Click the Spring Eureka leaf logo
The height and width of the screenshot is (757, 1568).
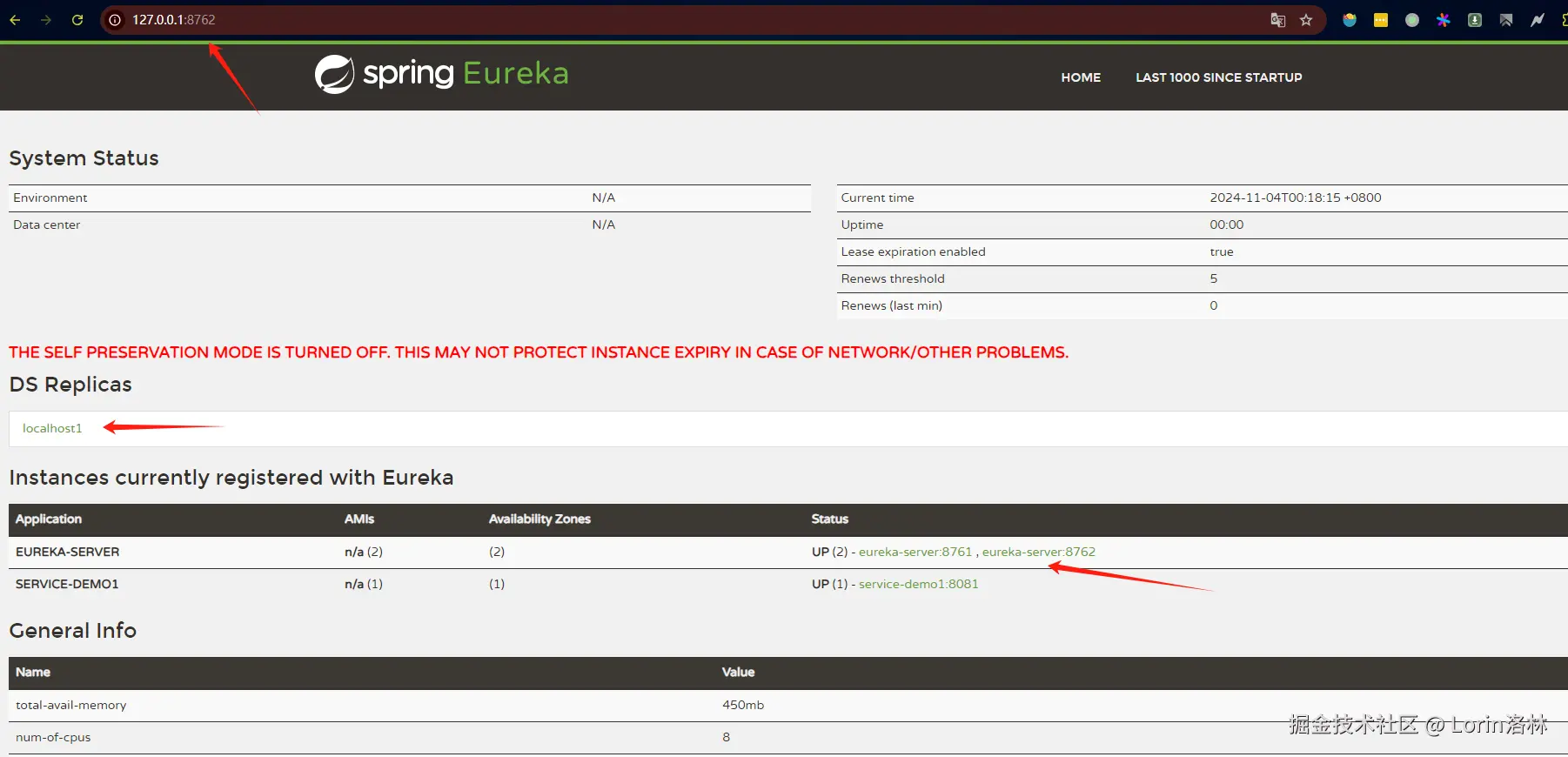tap(335, 74)
